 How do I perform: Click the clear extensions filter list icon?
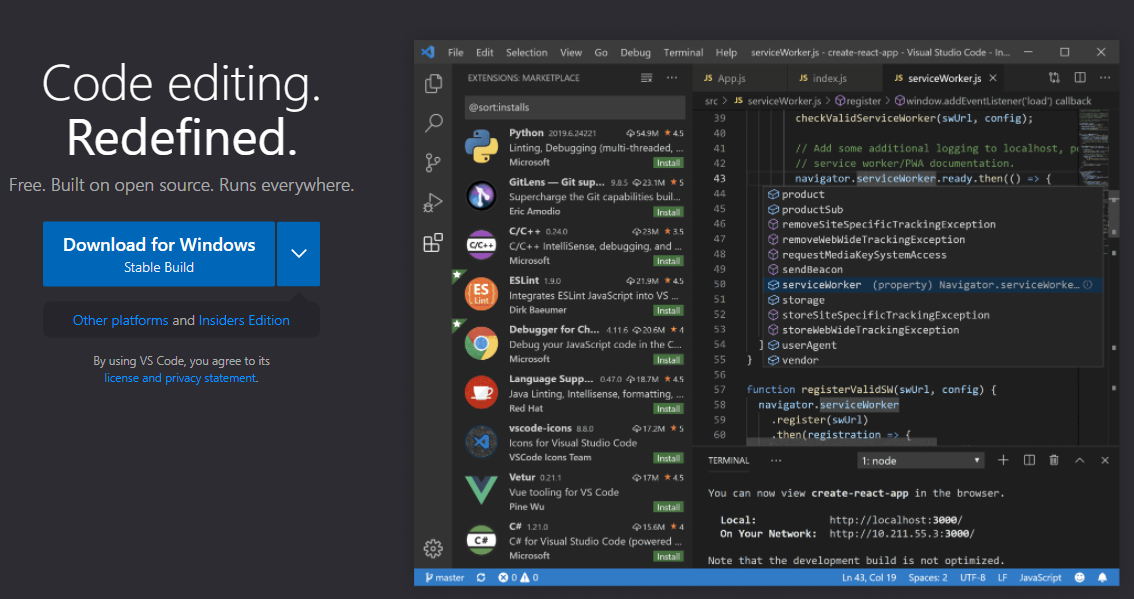click(647, 77)
